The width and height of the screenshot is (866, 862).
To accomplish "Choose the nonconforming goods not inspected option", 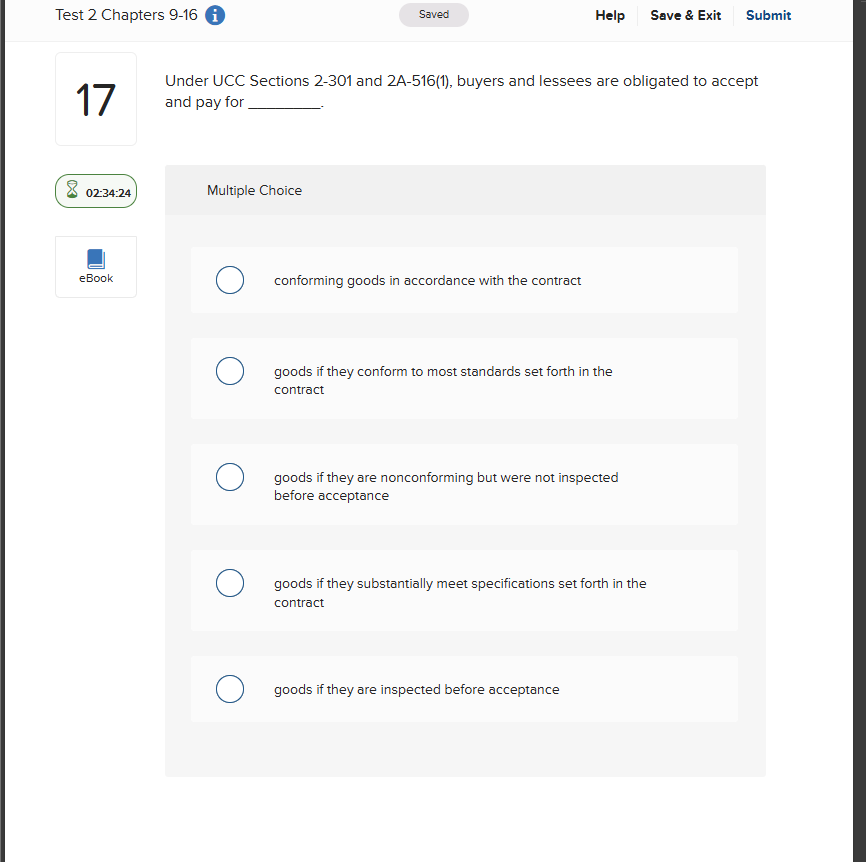I will [229, 476].
